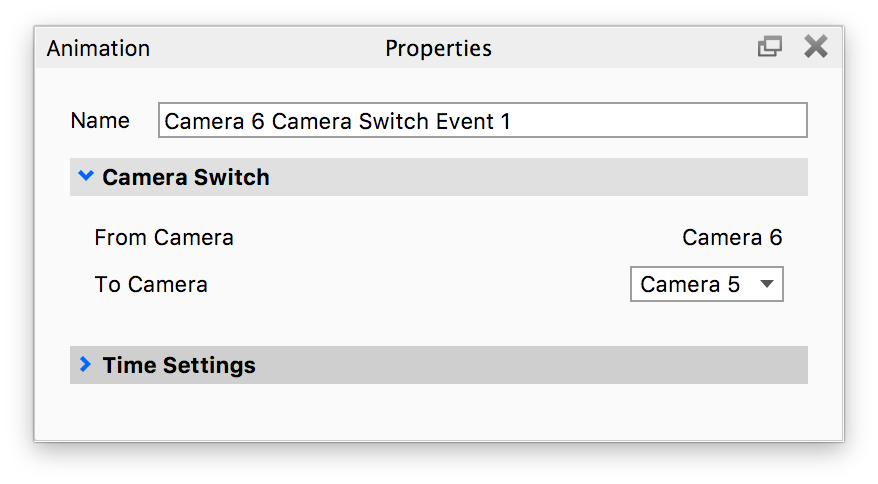Click the Camera 6 value text
This screenshot has width=878, height=484.
(x=732, y=238)
